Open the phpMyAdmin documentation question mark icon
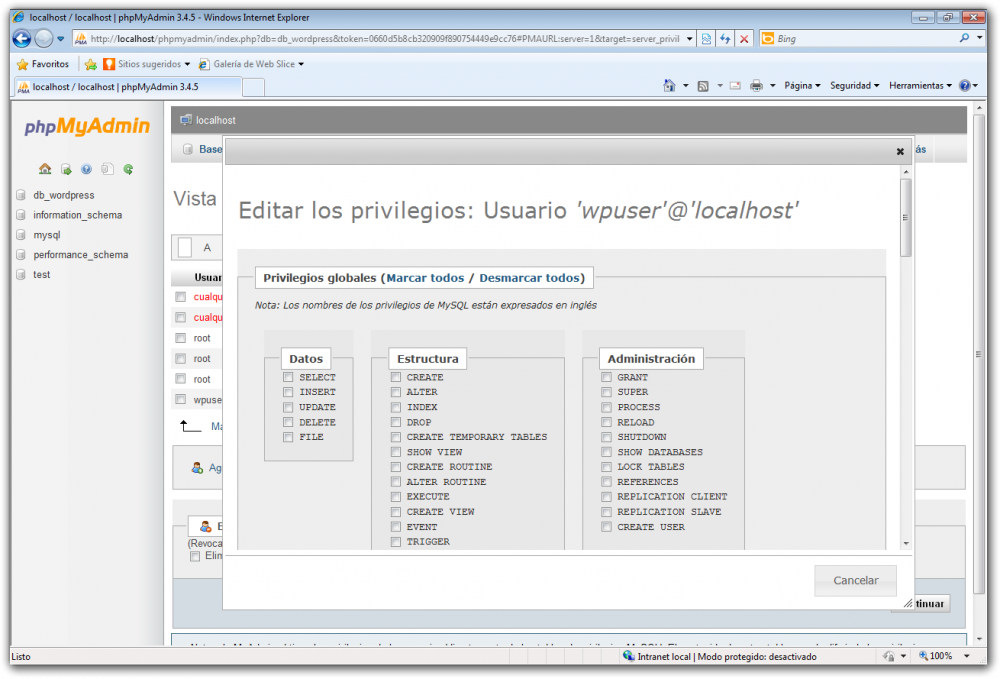Screen dimensions: 1000x679 coord(86,169)
